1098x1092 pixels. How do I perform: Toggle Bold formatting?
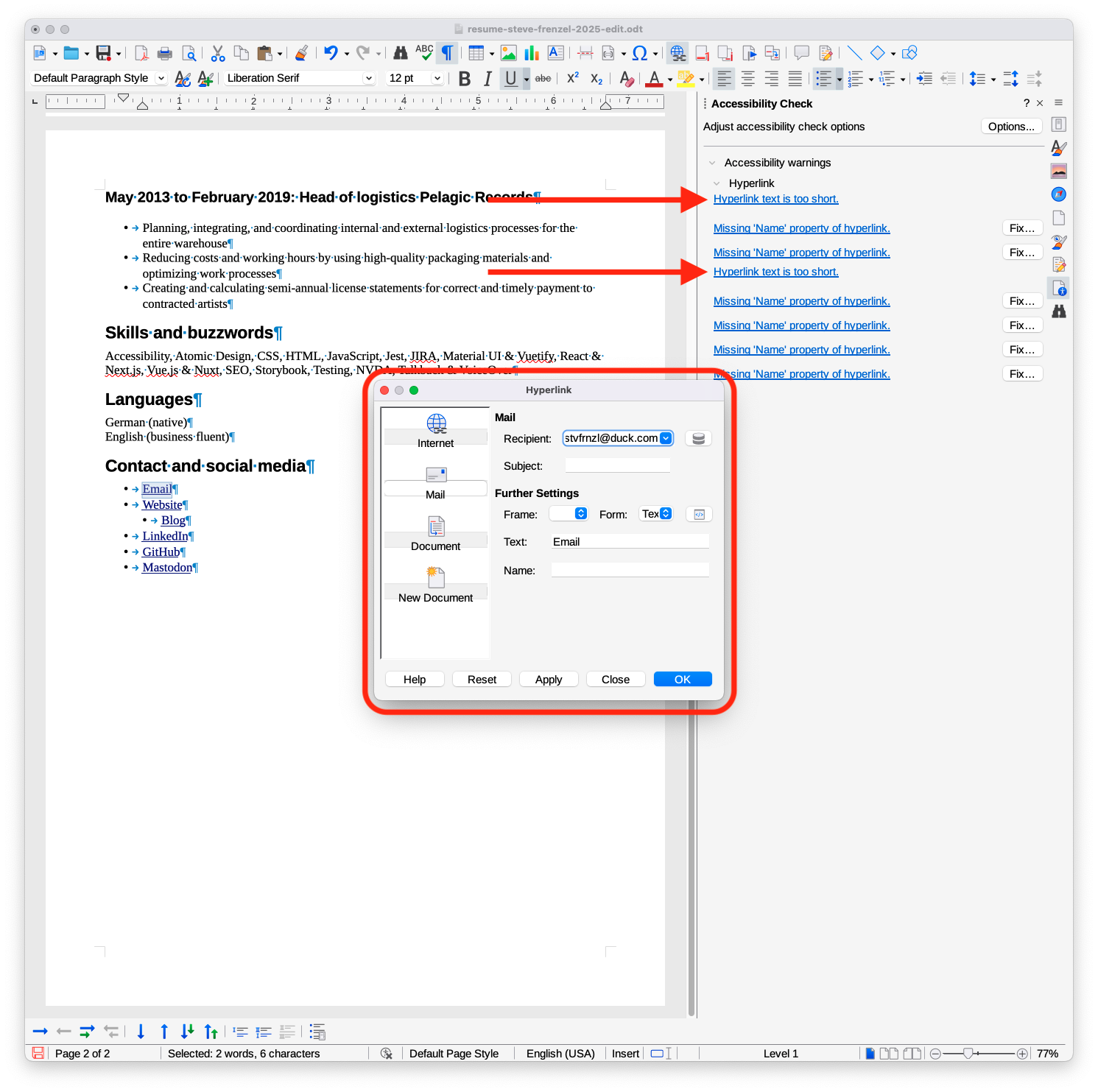[465, 79]
